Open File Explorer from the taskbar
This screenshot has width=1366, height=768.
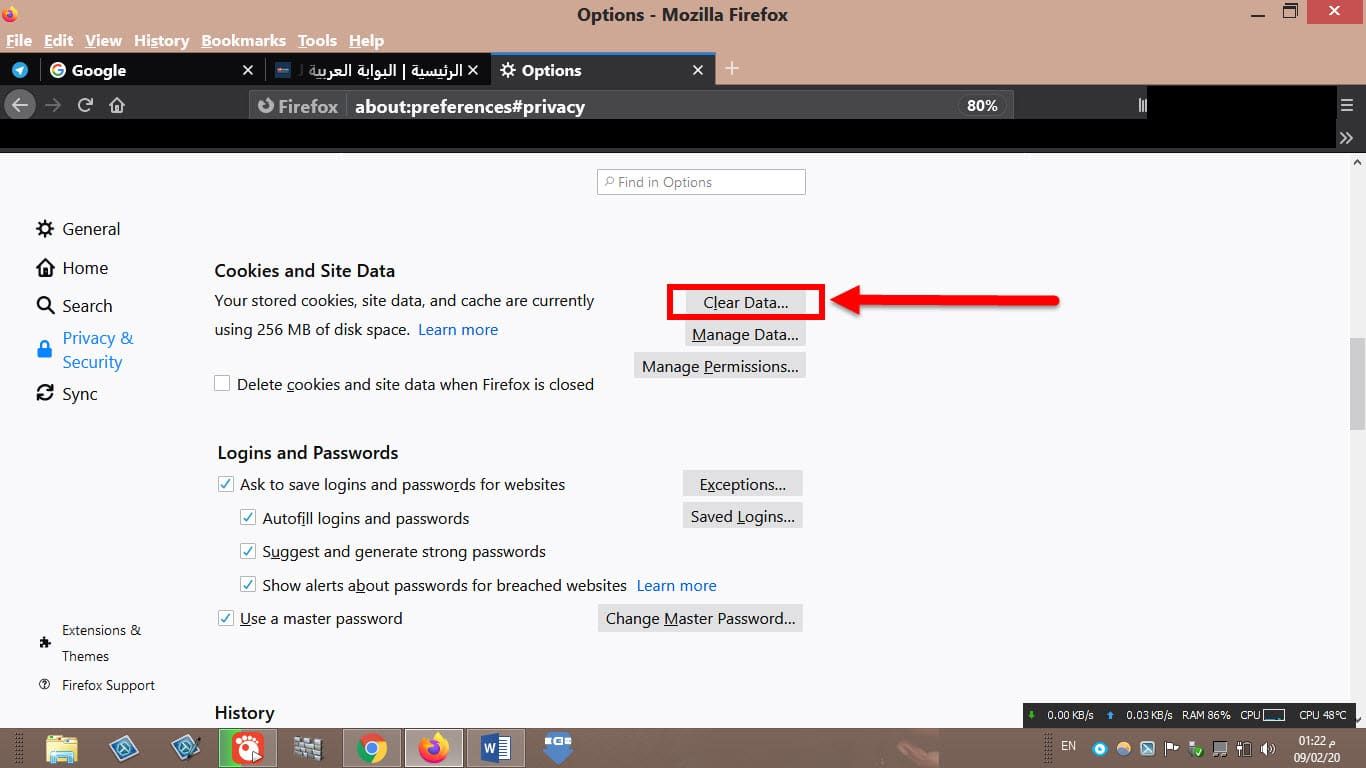pos(62,748)
